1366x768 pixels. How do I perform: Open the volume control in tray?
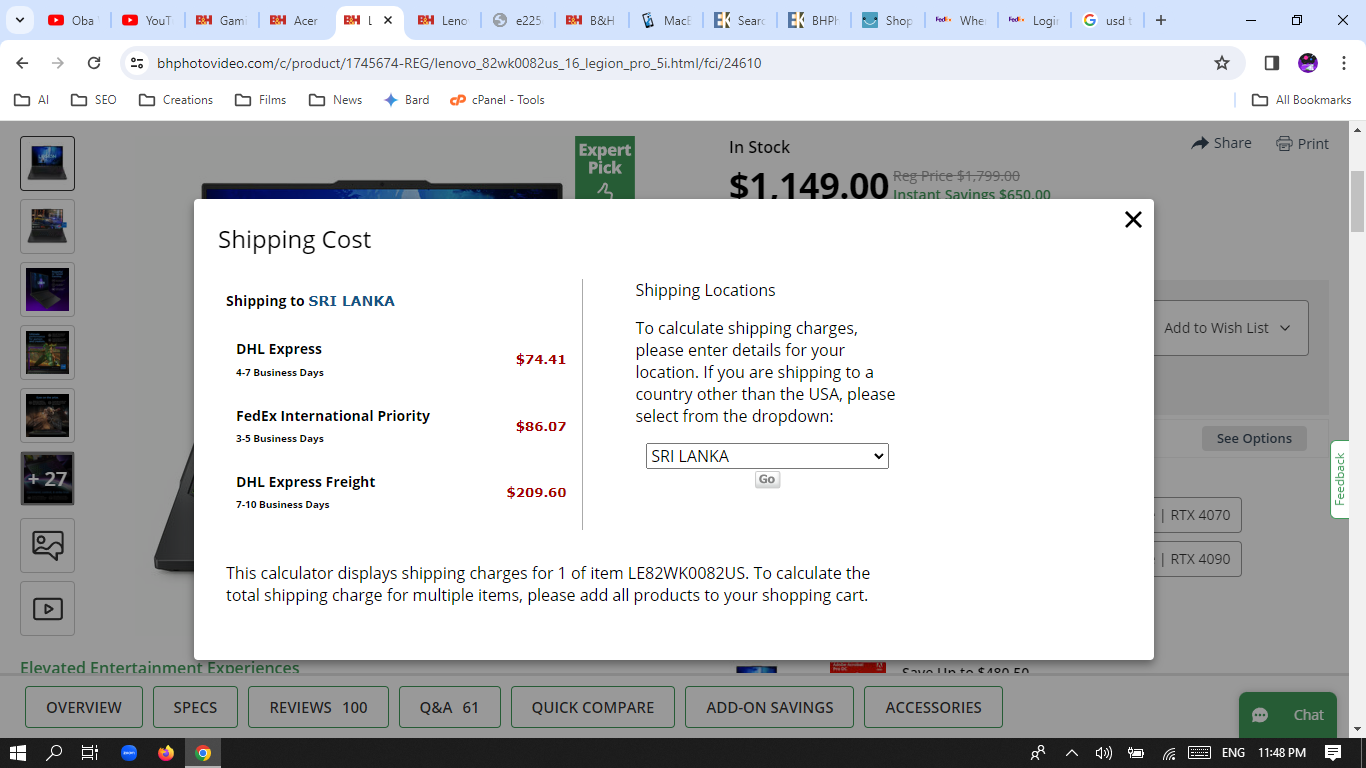point(1104,753)
